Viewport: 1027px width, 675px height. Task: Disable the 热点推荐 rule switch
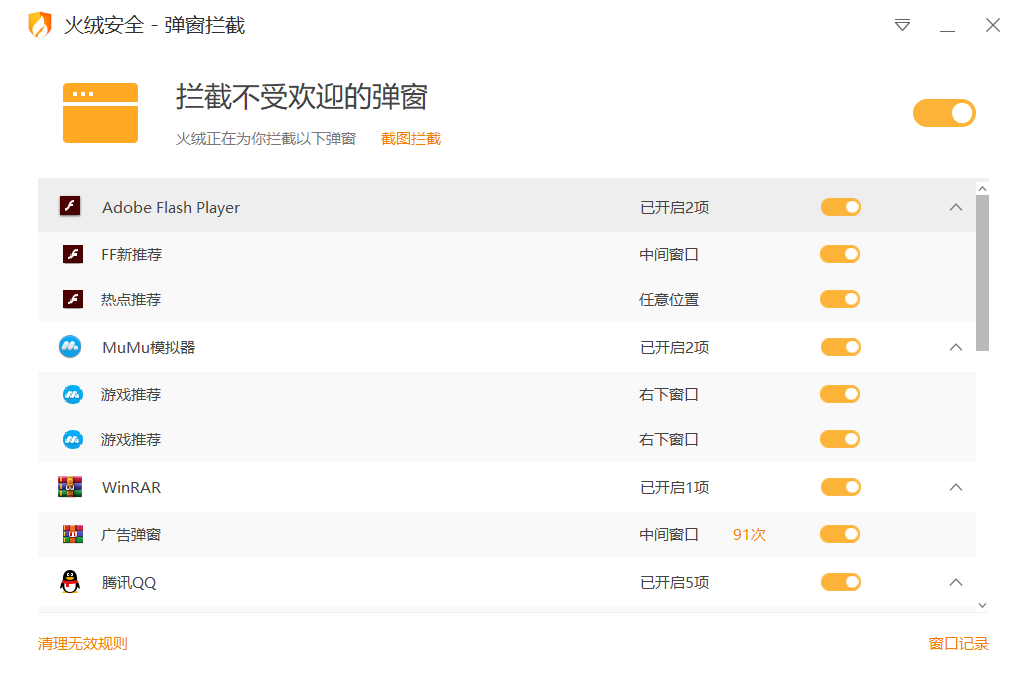pyautogui.click(x=840, y=299)
